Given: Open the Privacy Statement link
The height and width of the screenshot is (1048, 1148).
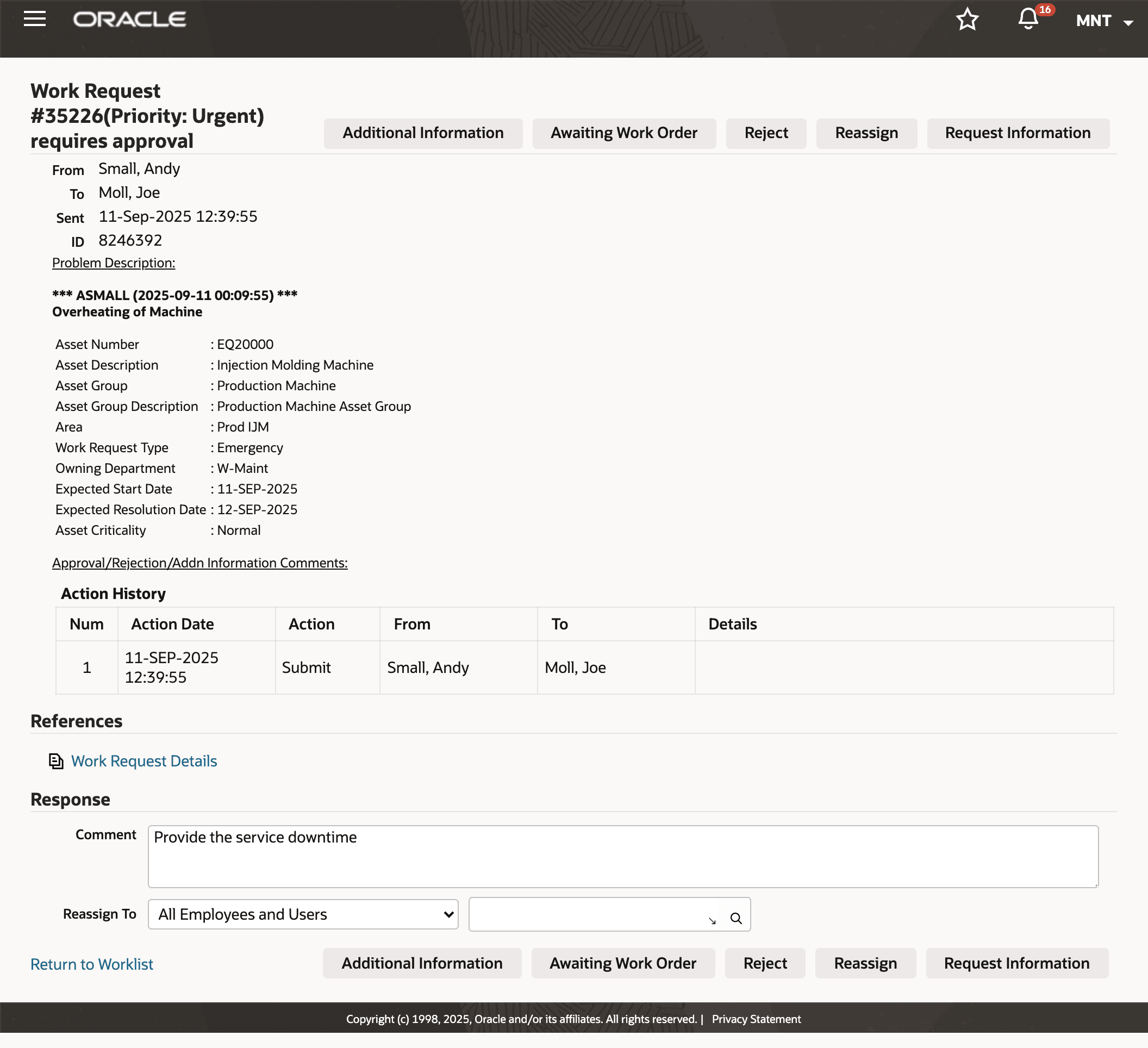Looking at the screenshot, I should coord(757,1019).
